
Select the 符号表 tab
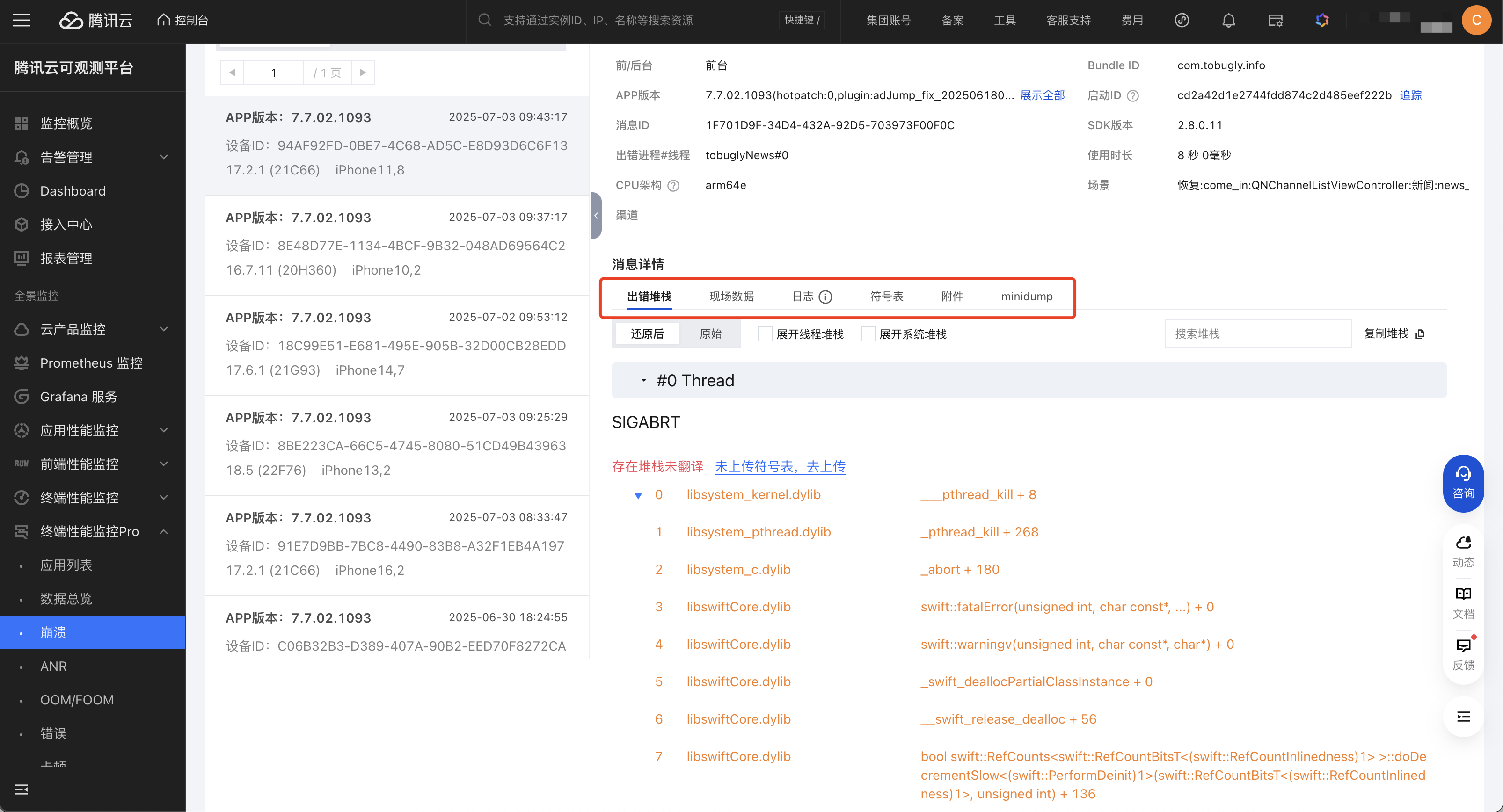click(x=886, y=297)
